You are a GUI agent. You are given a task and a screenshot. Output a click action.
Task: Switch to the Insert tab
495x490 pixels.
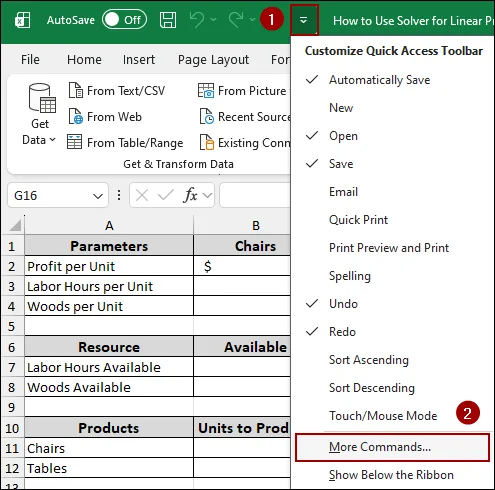click(139, 60)
